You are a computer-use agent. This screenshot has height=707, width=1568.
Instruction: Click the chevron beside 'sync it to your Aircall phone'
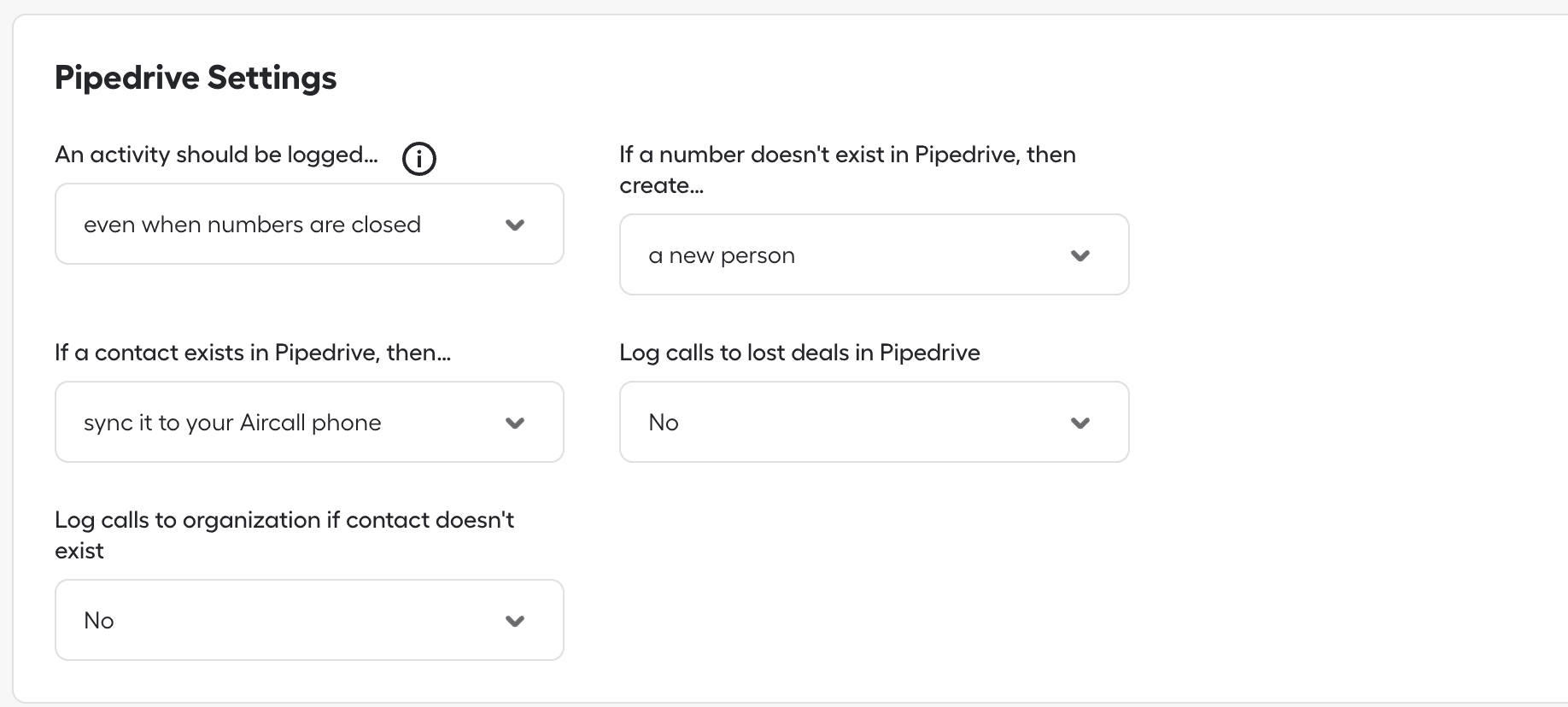pyautogui.click(x=515, y=424)
